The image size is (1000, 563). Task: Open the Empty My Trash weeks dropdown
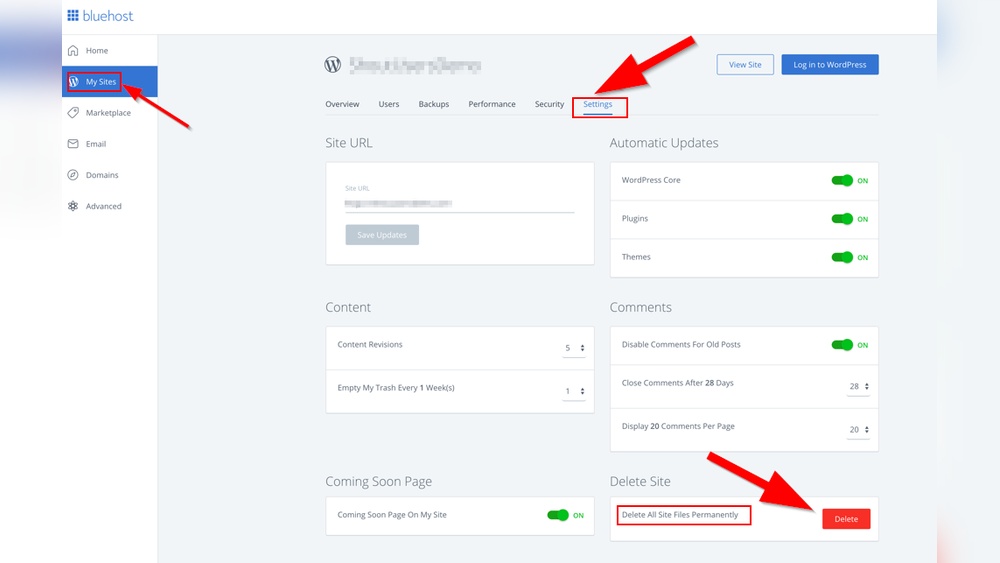coord(574,391)
